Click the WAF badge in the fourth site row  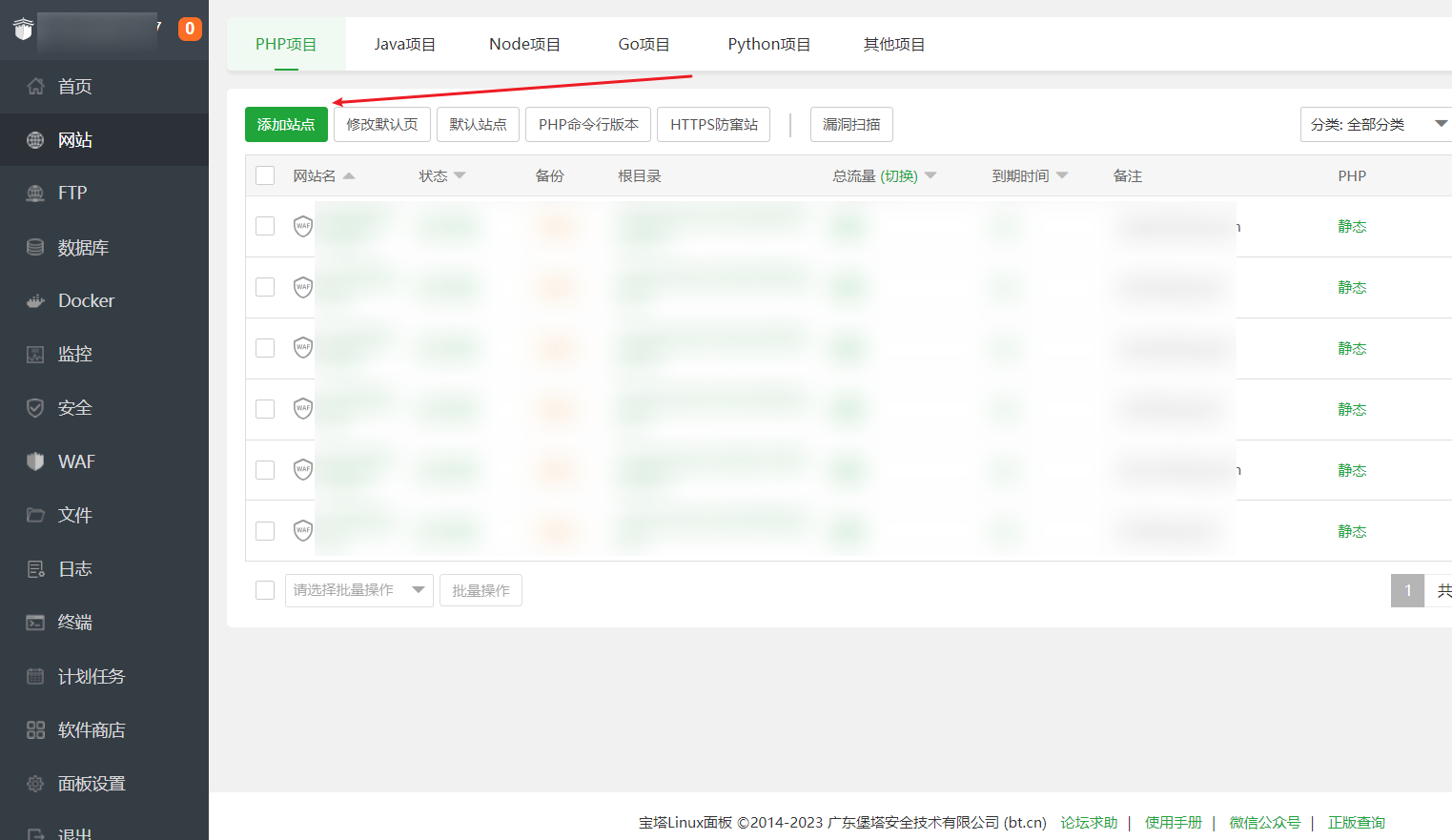[x=303, y=408]
